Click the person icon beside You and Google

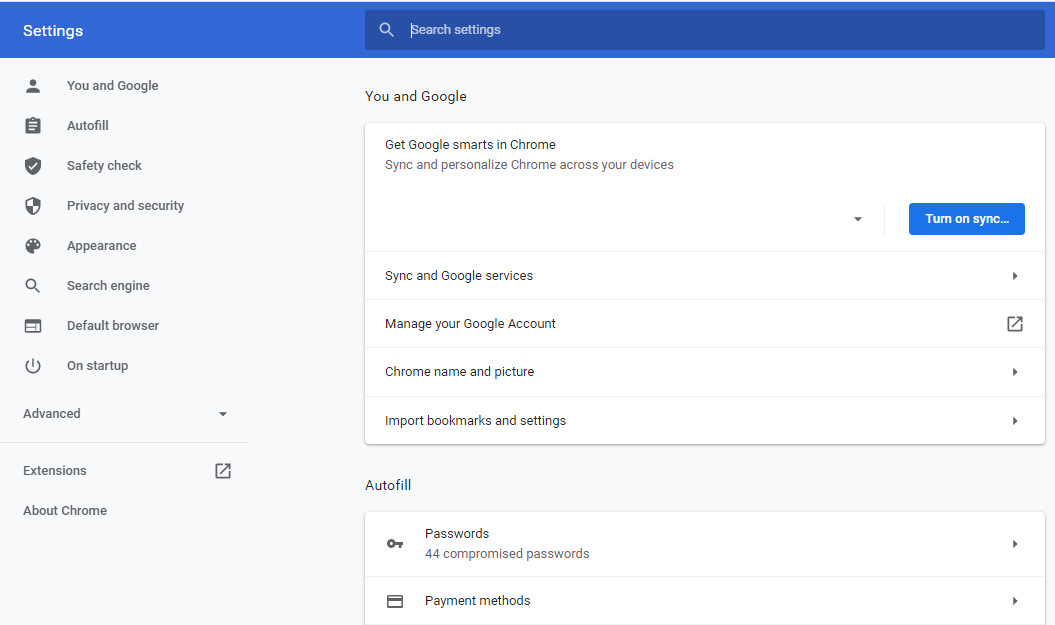(x=33, y=86)
